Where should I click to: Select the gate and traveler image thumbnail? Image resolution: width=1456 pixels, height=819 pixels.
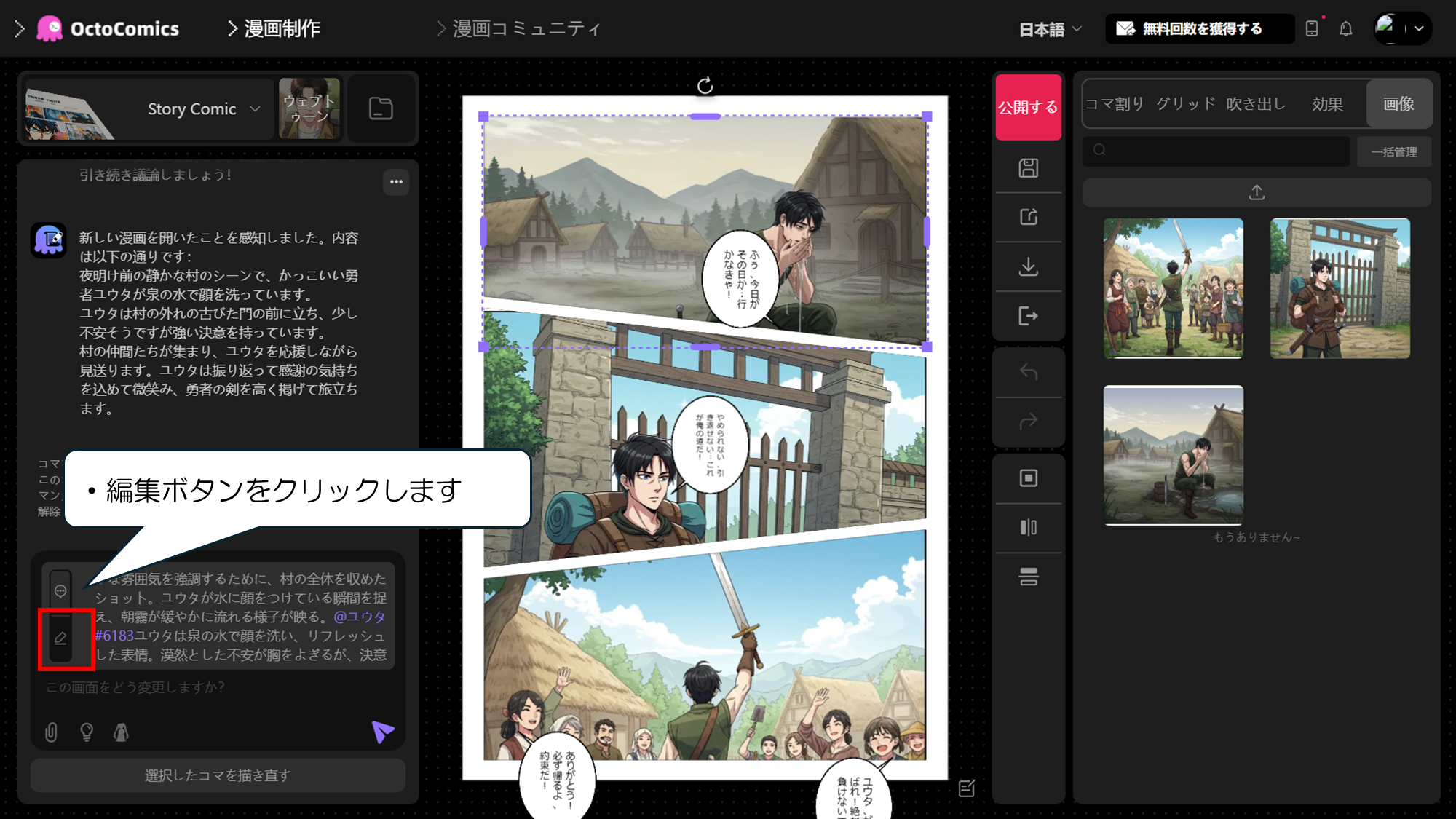[1340, 288]
